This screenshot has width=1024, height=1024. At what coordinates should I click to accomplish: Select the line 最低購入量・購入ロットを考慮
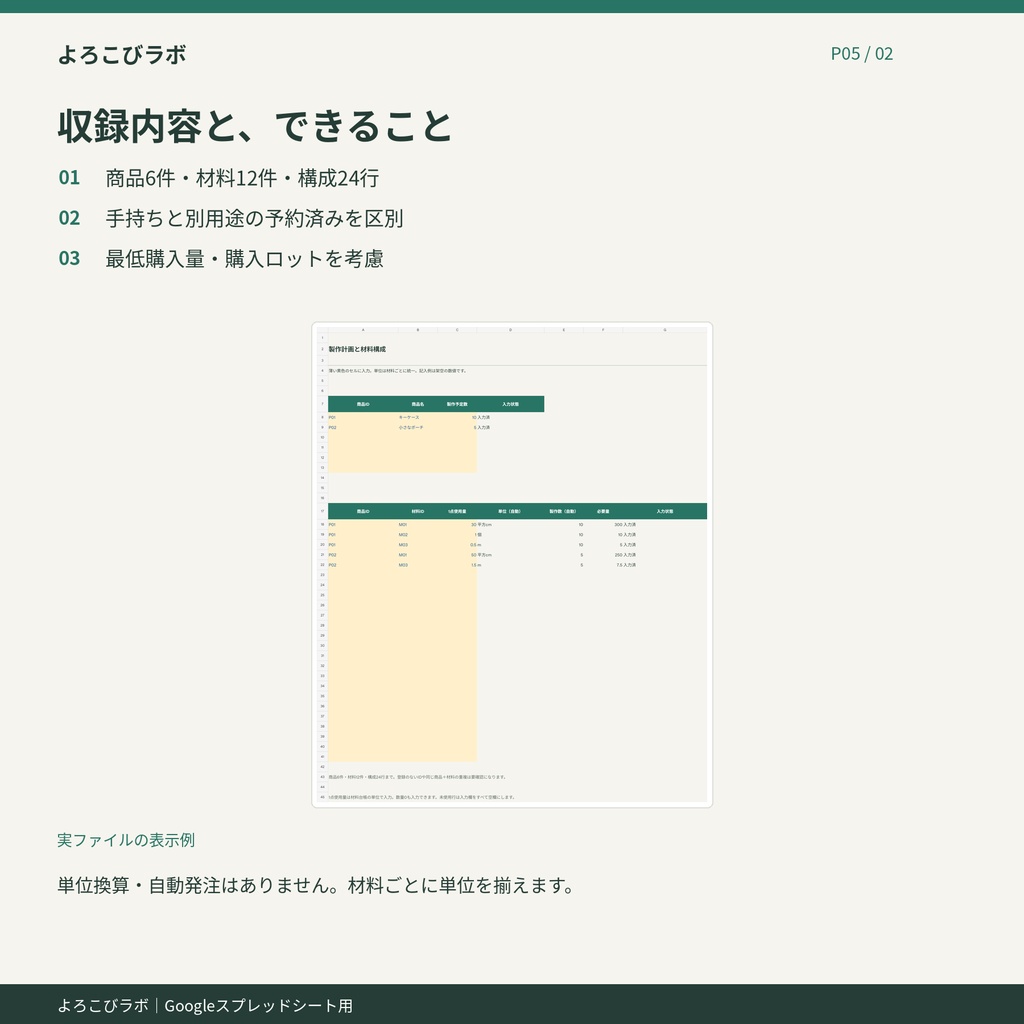(x=244, y=259)
